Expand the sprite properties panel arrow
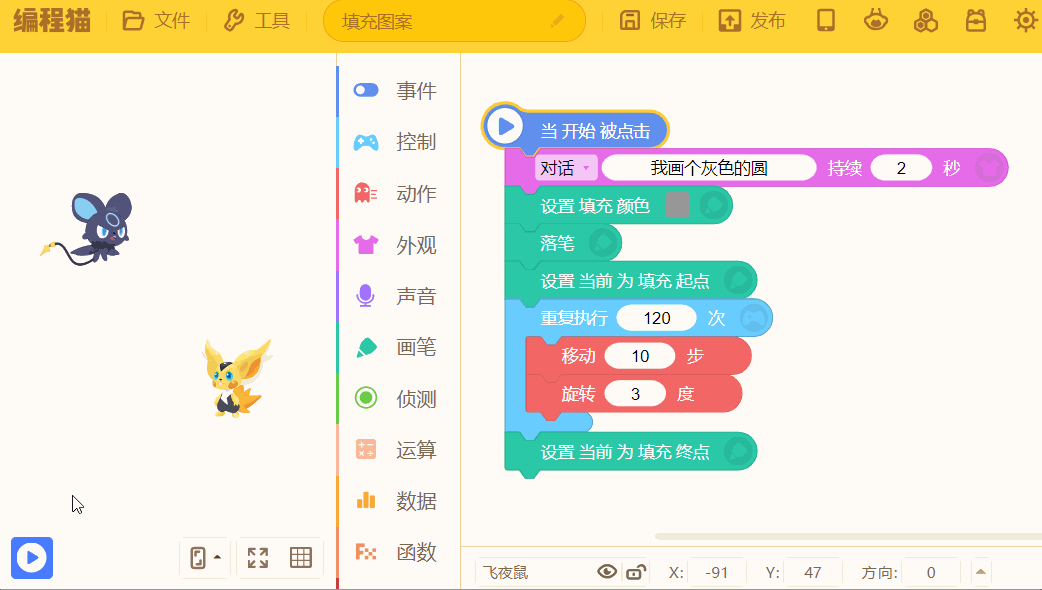 point(981,571)
